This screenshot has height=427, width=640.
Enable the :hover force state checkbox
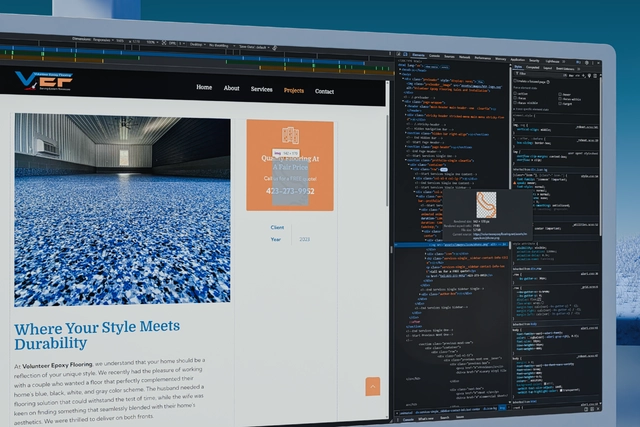[x=560, y=94]
